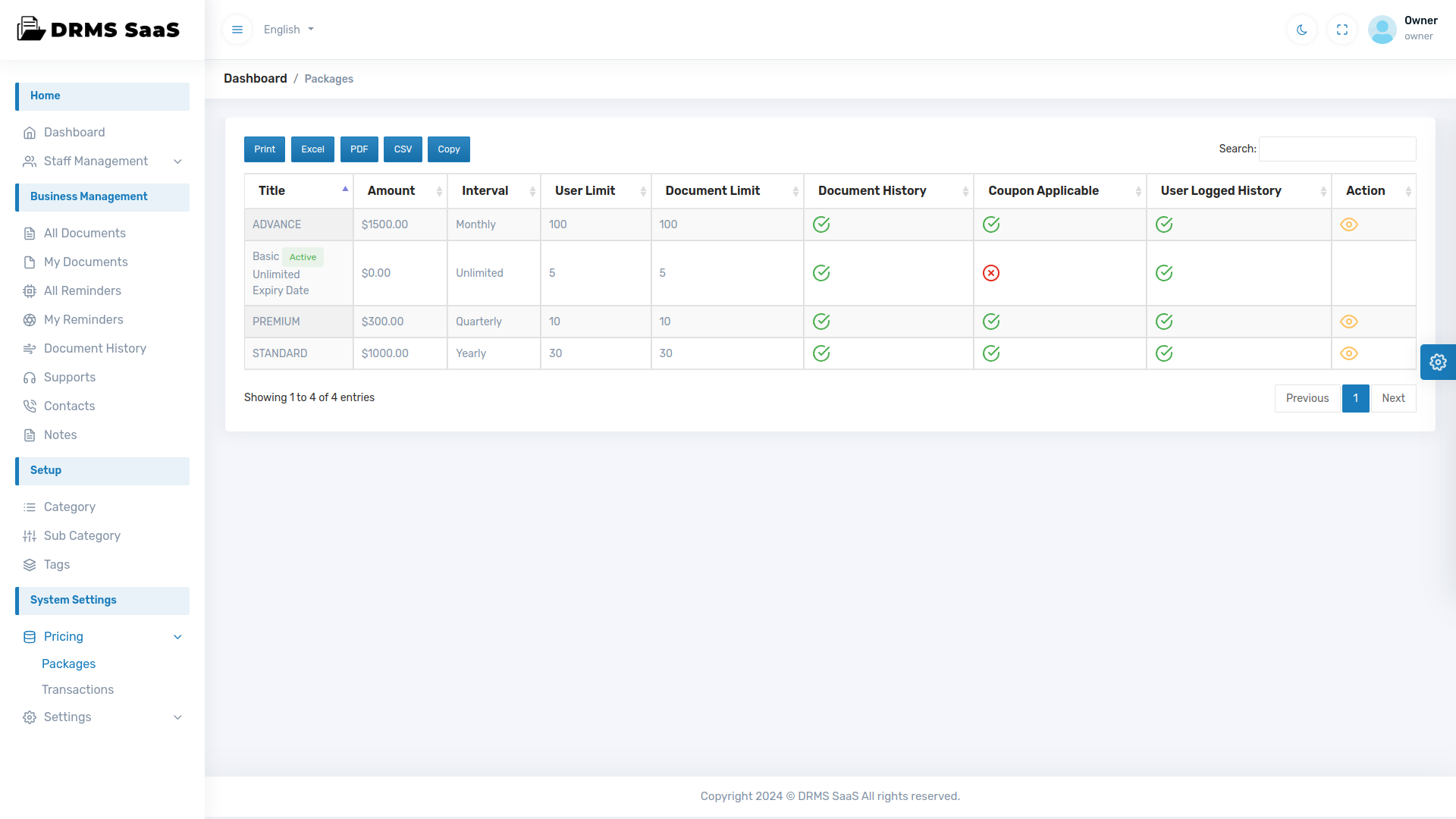Collapse the Pricing submenu

pyautogui.click(x=64, y=636)
